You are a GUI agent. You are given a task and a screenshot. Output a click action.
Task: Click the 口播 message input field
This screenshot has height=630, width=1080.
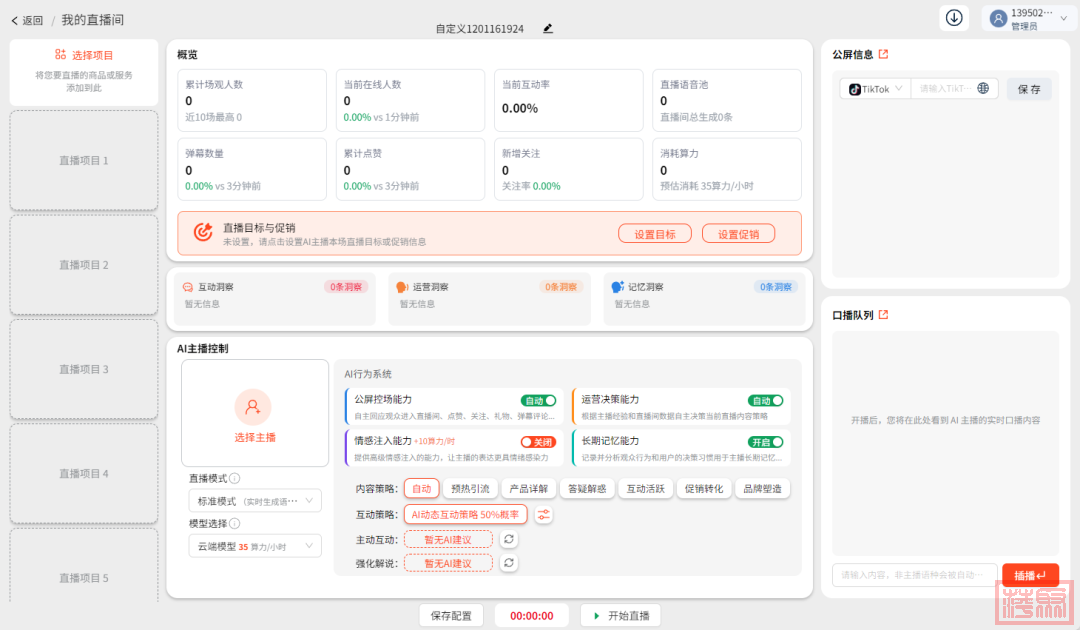tap(913, 575)
